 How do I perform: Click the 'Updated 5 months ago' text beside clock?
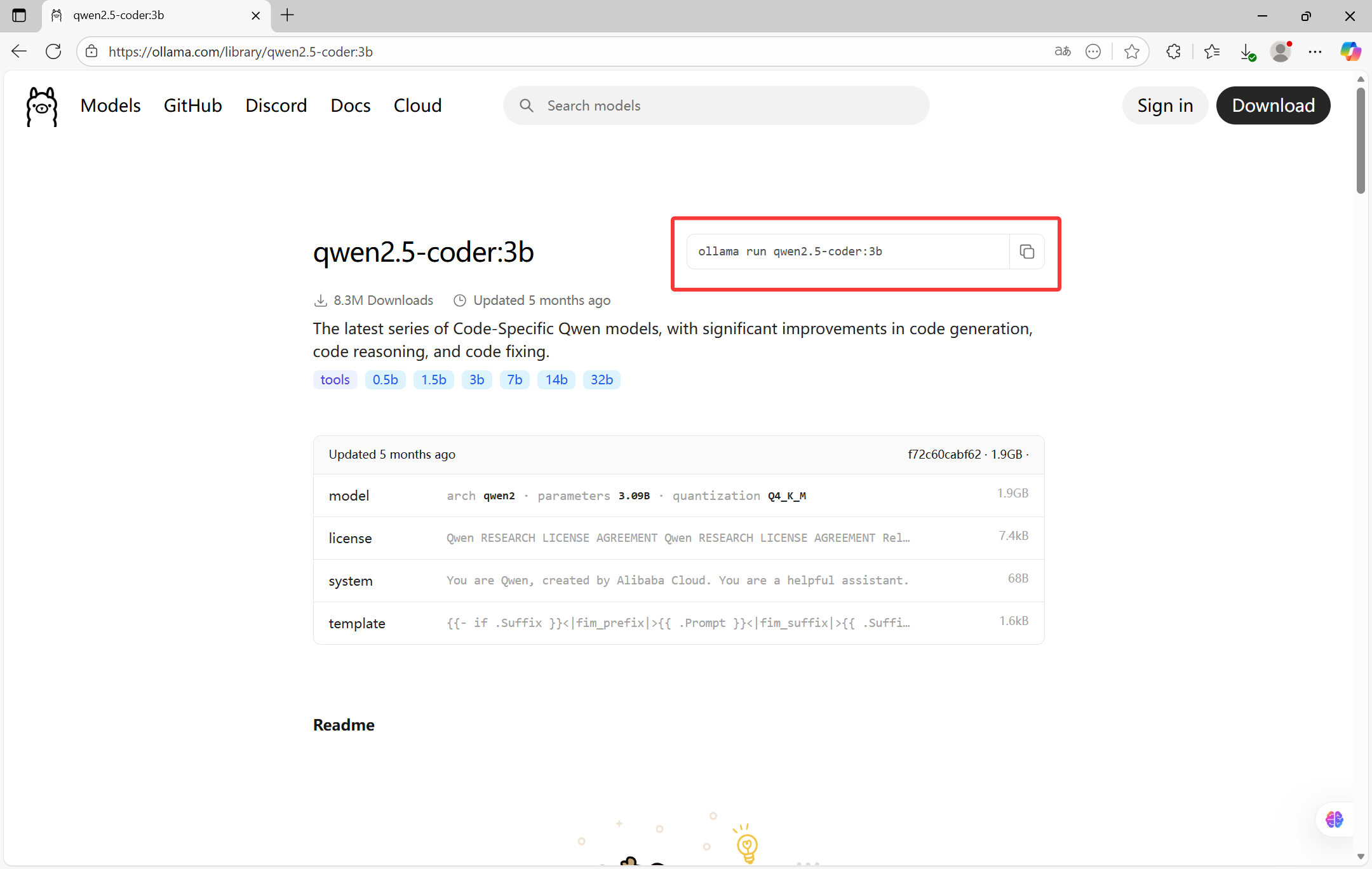coord(542,300)
